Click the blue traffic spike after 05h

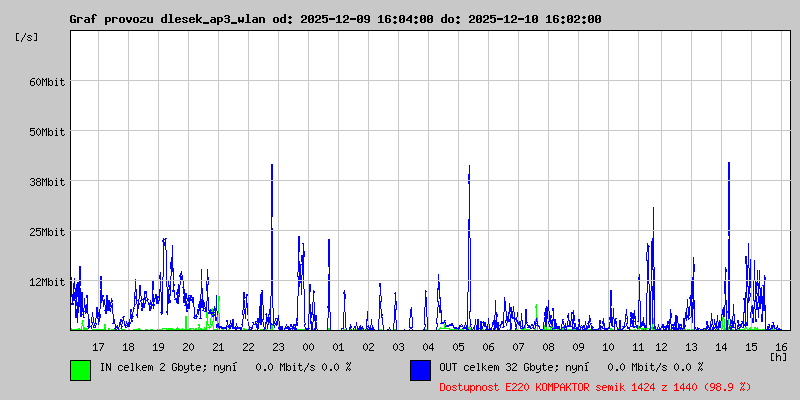point(469,245)
